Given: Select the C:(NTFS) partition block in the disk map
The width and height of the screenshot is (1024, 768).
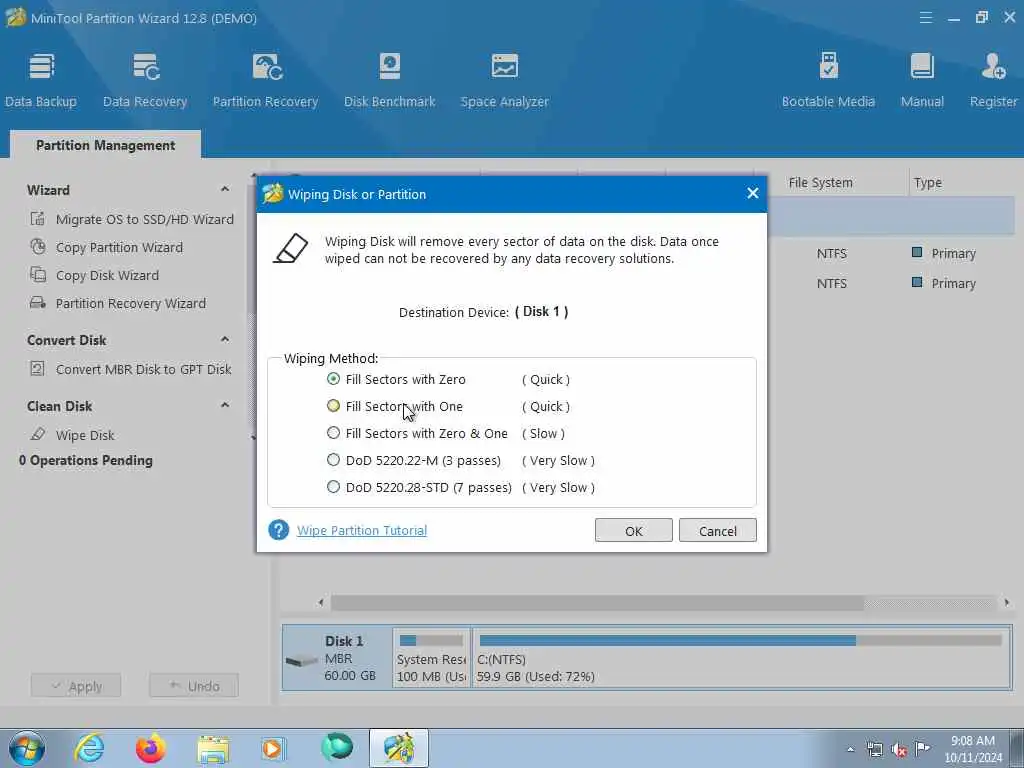Looking at the screenshot, I should (741, 658).
